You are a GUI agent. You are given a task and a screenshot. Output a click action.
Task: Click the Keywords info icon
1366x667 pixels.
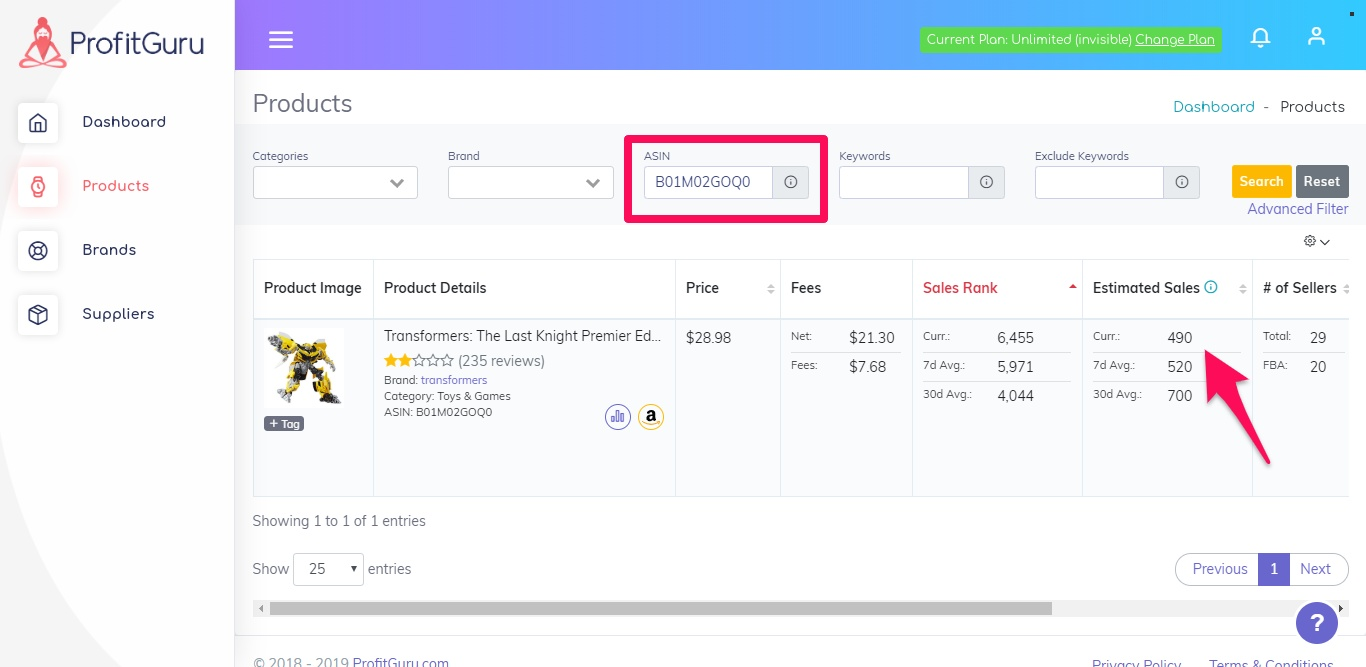pos(986,182)
